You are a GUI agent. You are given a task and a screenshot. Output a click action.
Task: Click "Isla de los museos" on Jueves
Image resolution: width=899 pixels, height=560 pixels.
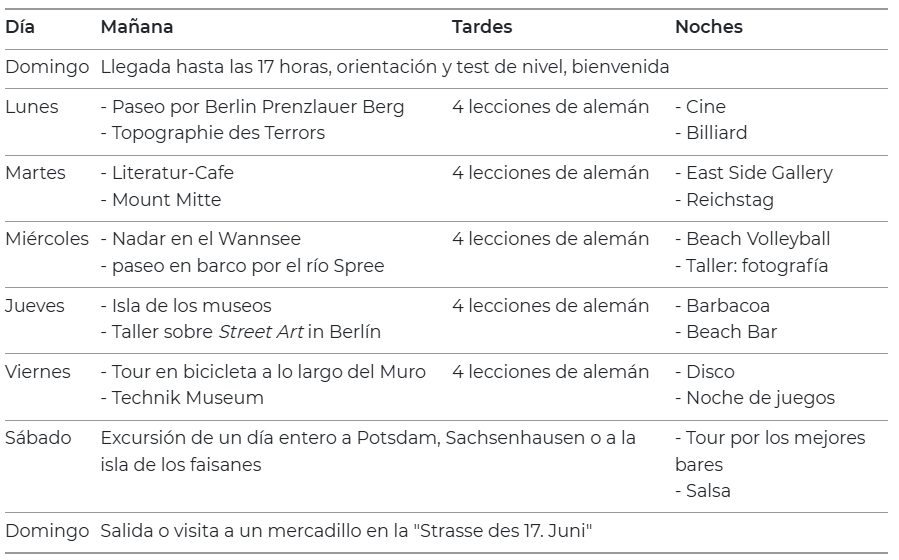click(x=191, y=306)
